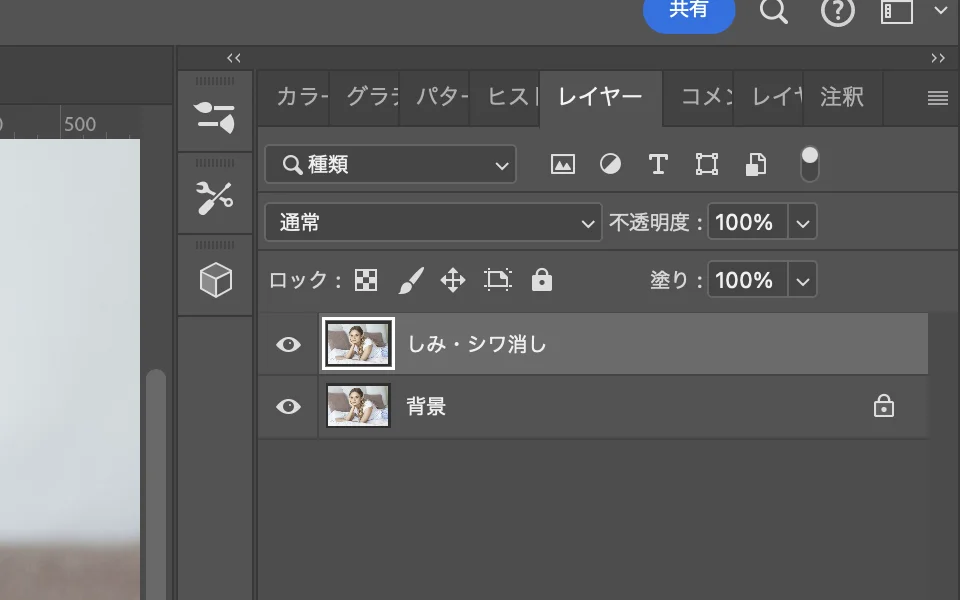Hide the 背景 layer
Screen dimensions: 960x600
pyautogui.click(x=288, y=407)
